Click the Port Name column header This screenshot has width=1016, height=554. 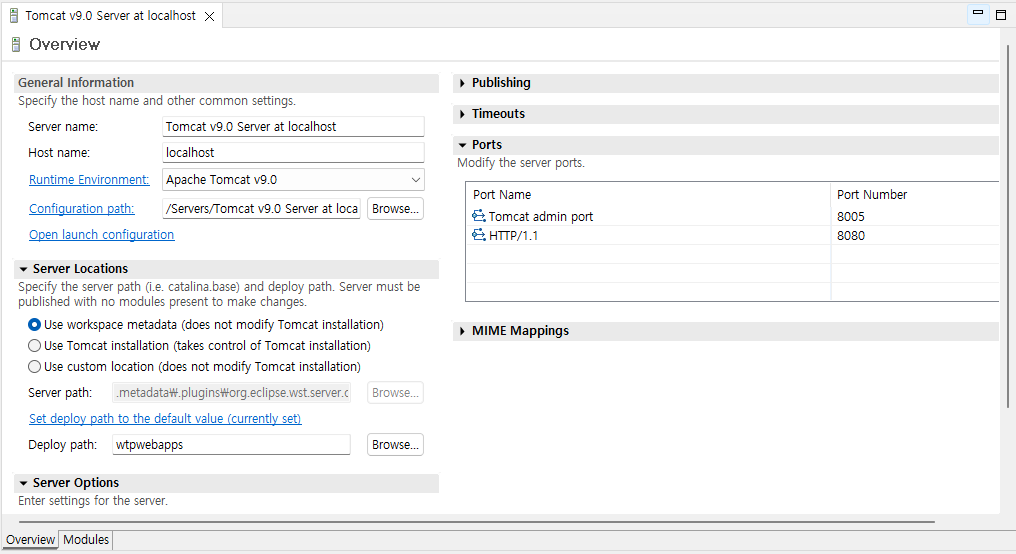(648, 194)
